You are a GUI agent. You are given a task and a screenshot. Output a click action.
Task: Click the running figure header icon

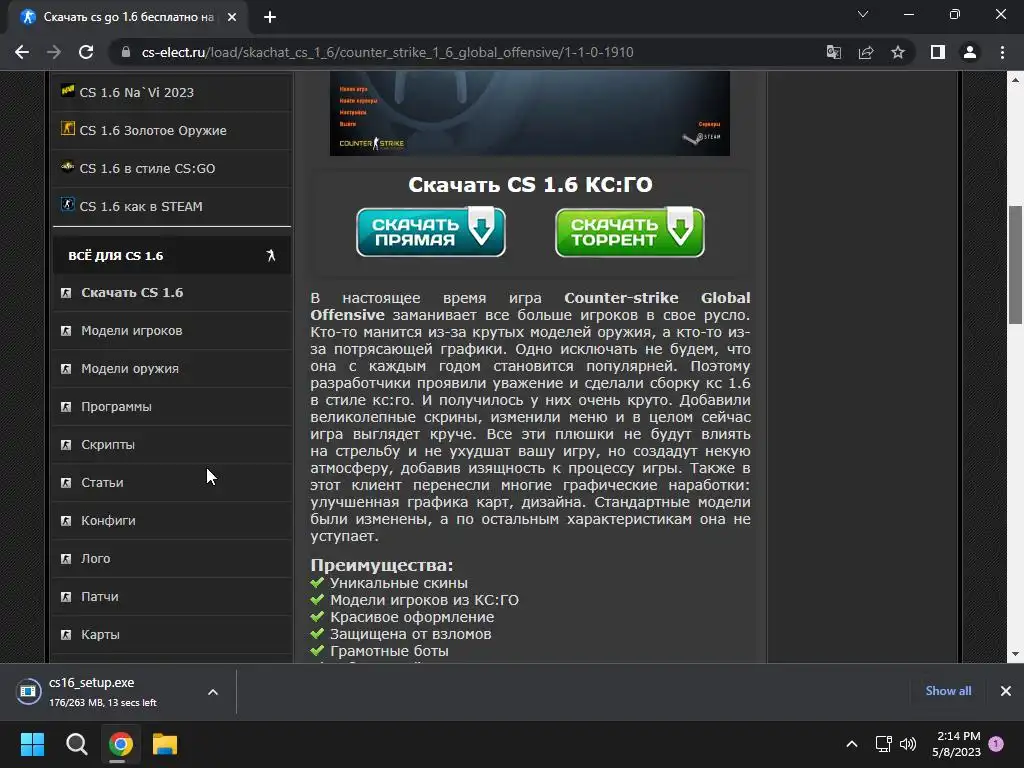[271, 255]
